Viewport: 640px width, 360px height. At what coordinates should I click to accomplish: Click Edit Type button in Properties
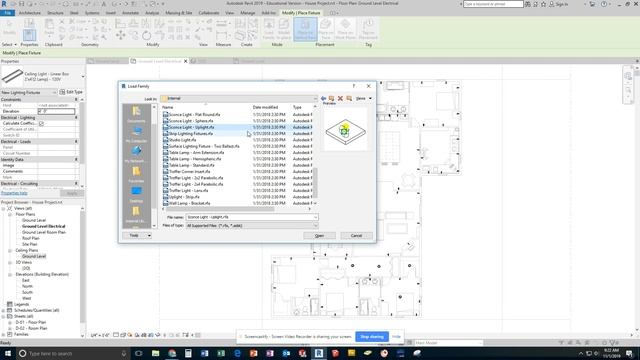tap(71, 92)
